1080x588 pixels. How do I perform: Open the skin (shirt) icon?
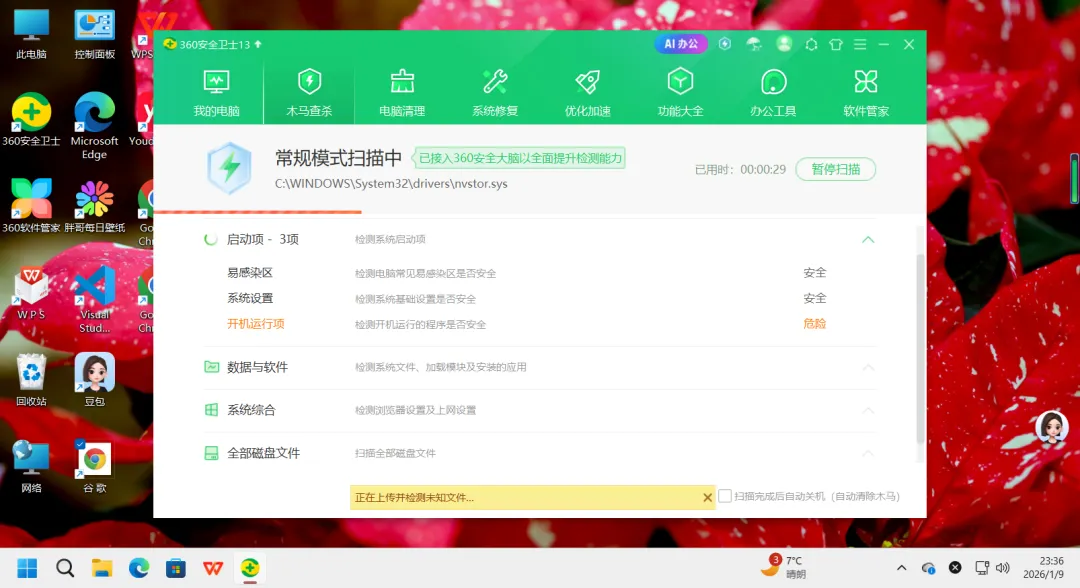835,45
